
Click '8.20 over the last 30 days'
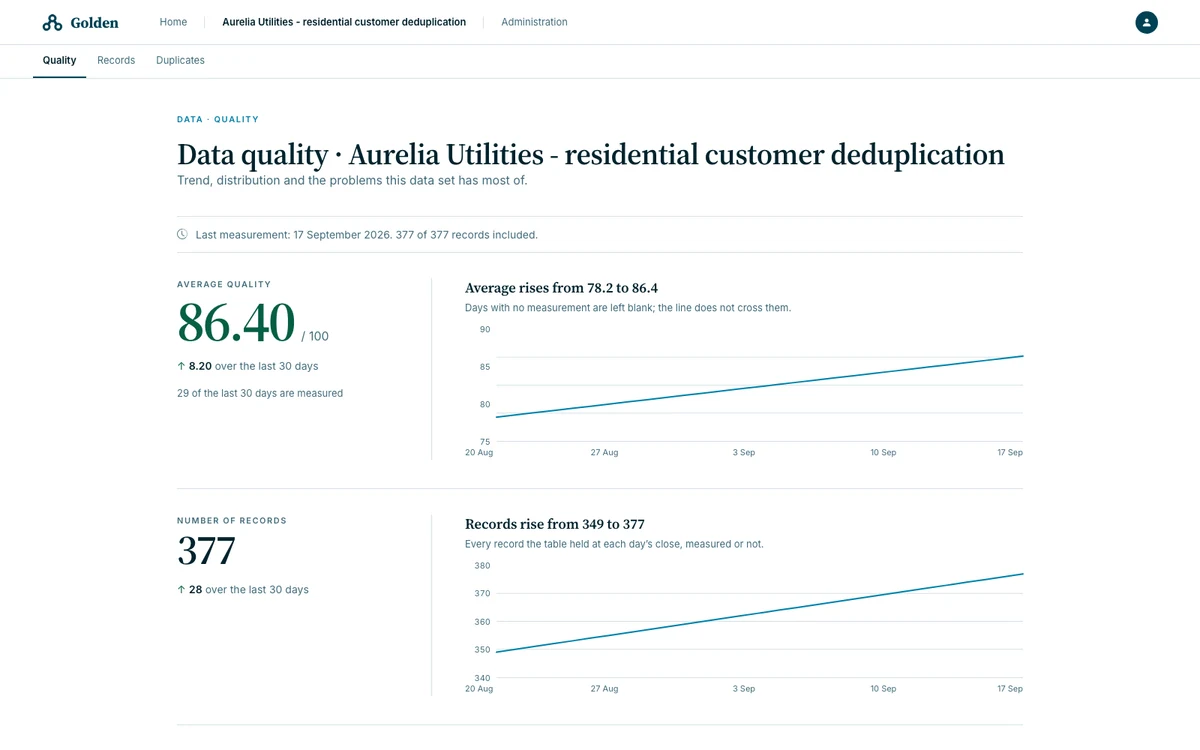click(x=253, y=366)
